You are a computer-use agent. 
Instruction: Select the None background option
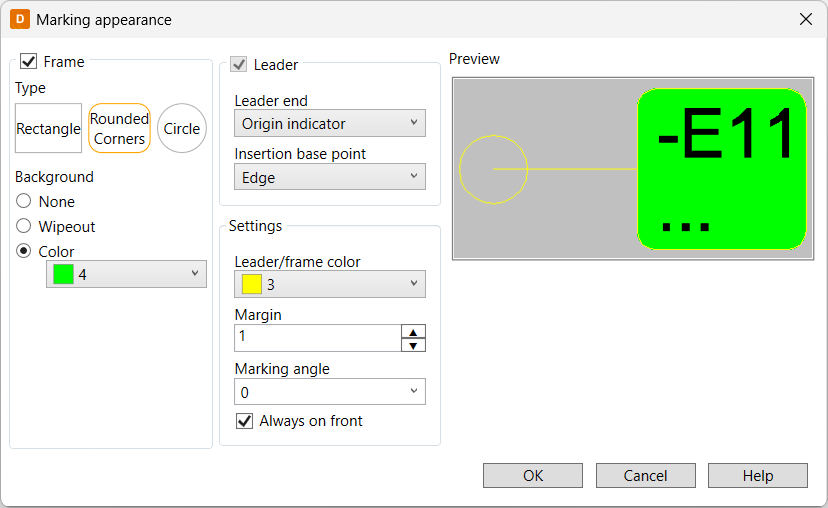[x=23, y=201]
